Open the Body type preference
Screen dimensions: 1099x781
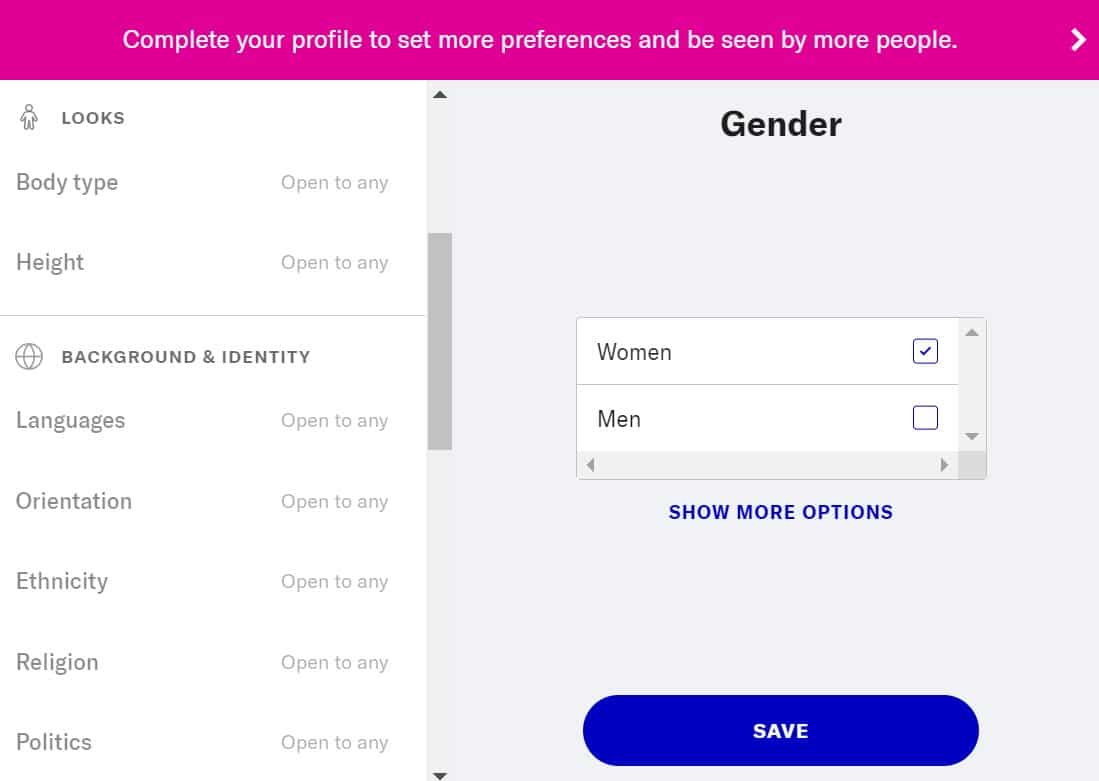pos(202,182)
